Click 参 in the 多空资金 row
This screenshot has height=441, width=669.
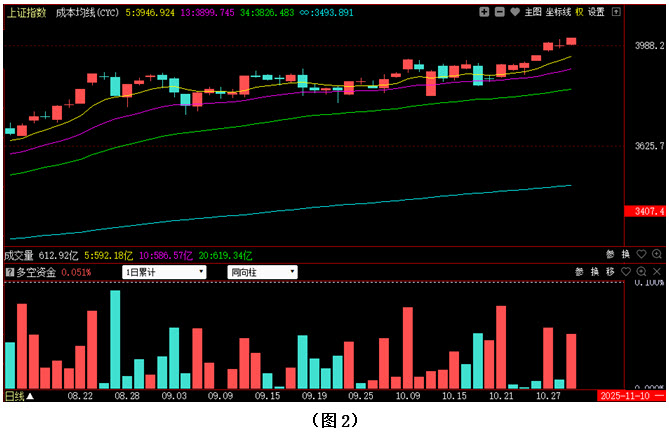(x=579, y=272)
